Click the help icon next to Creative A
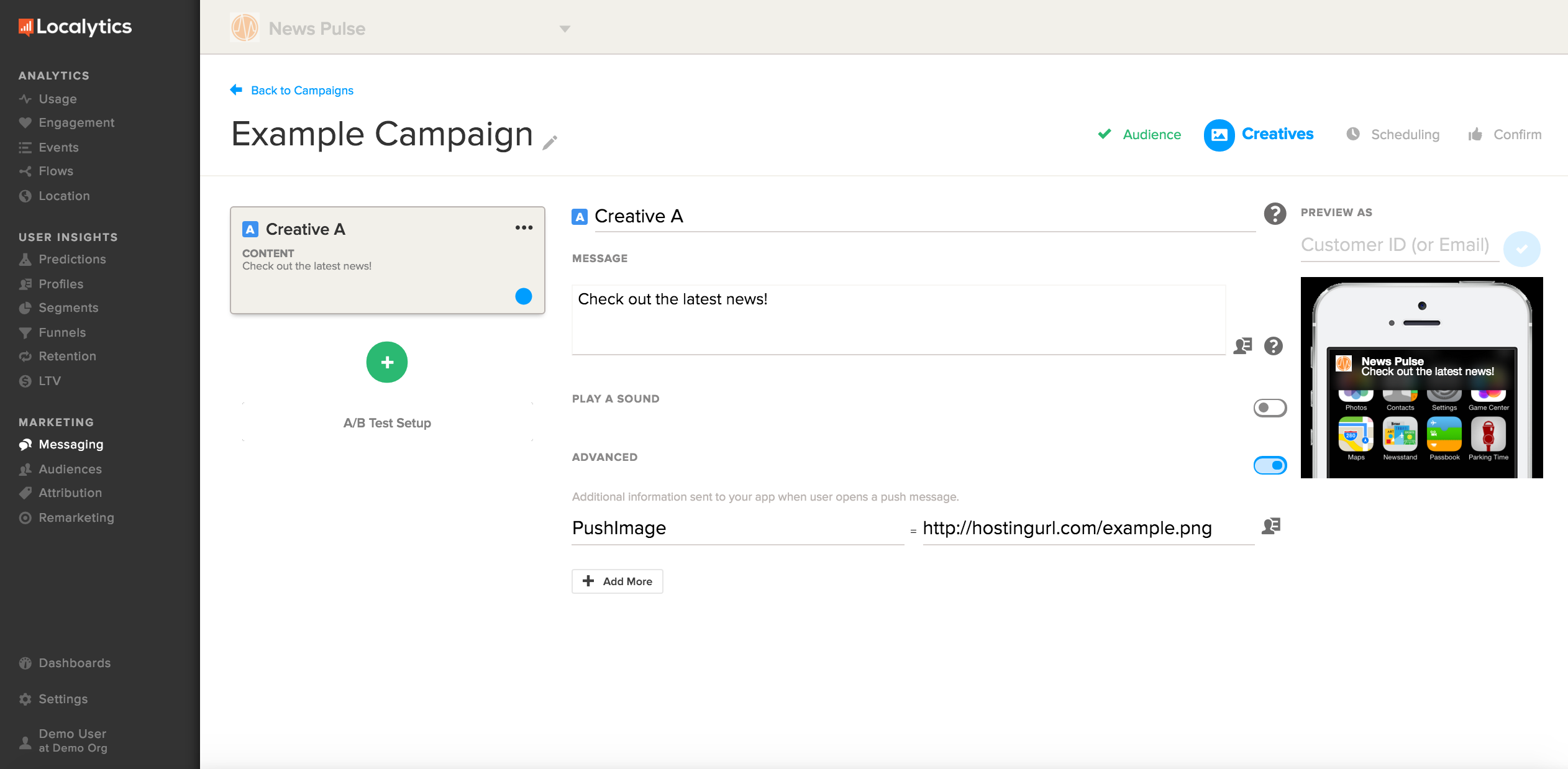Image resolution: width=1568 pixels, height=769 pixels. click(1275, 214)
